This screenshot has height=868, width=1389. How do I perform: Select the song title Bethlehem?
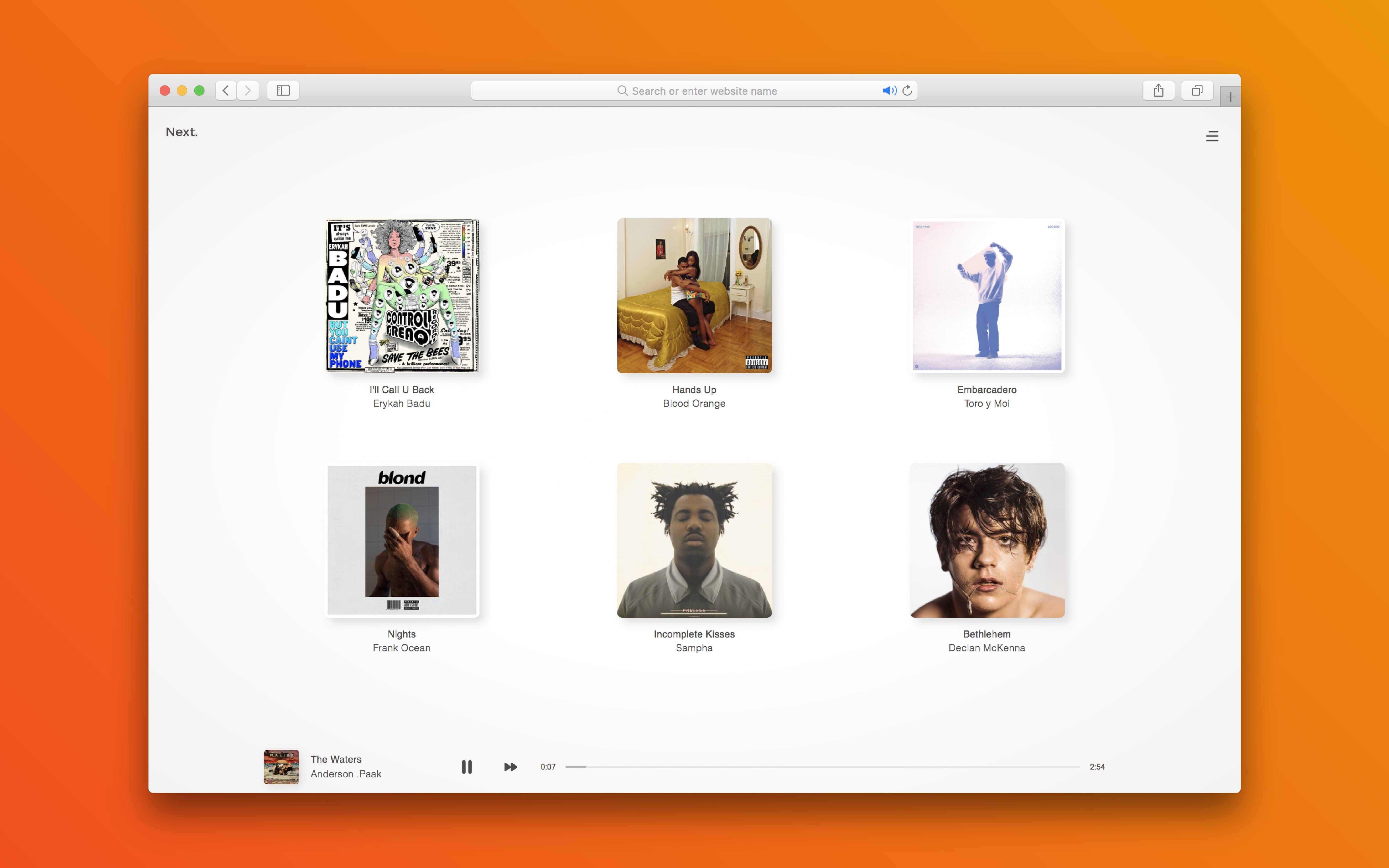point(987,634)
